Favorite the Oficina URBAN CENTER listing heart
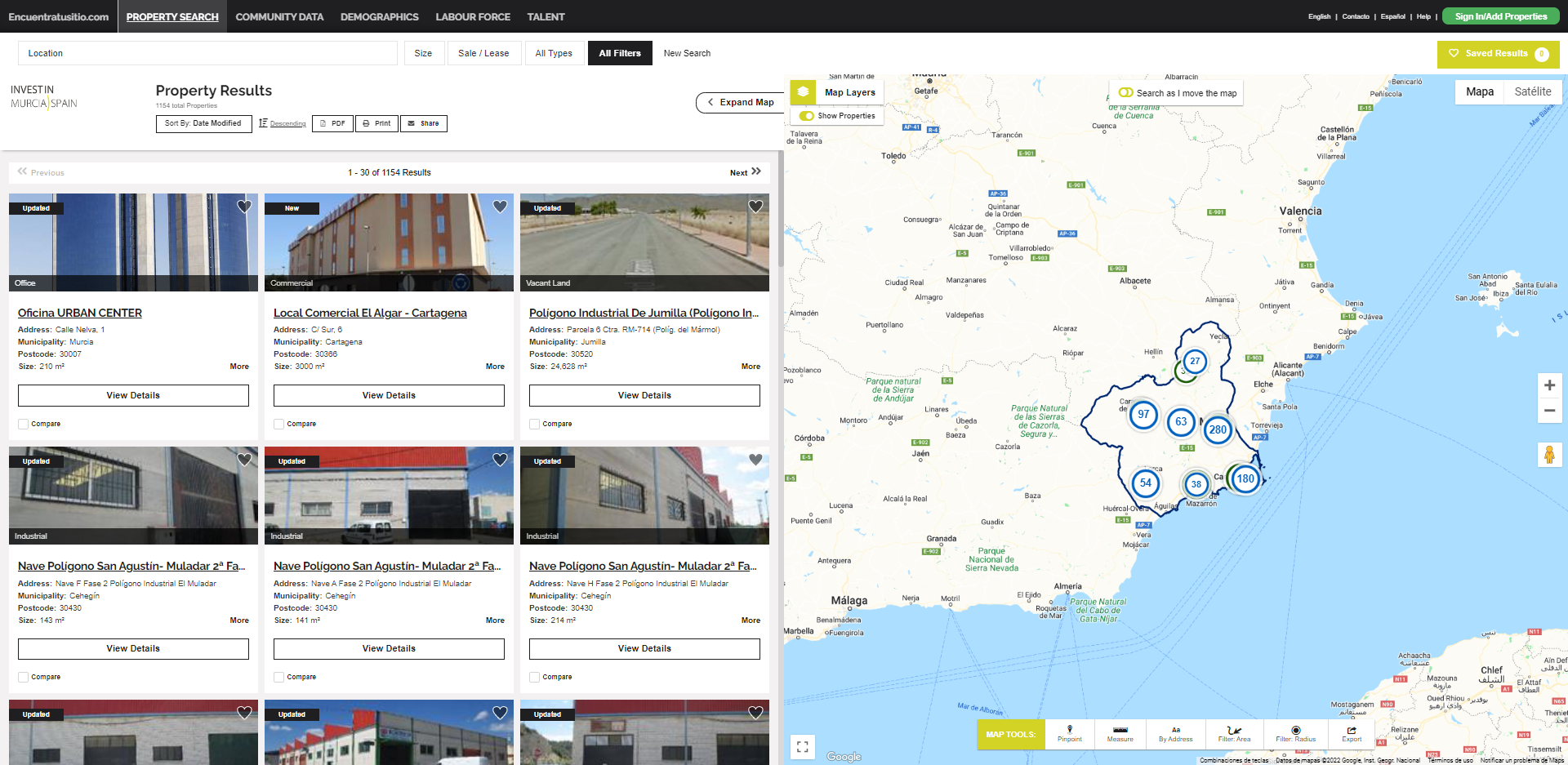 pyautogui.click(x=244, y=207)
